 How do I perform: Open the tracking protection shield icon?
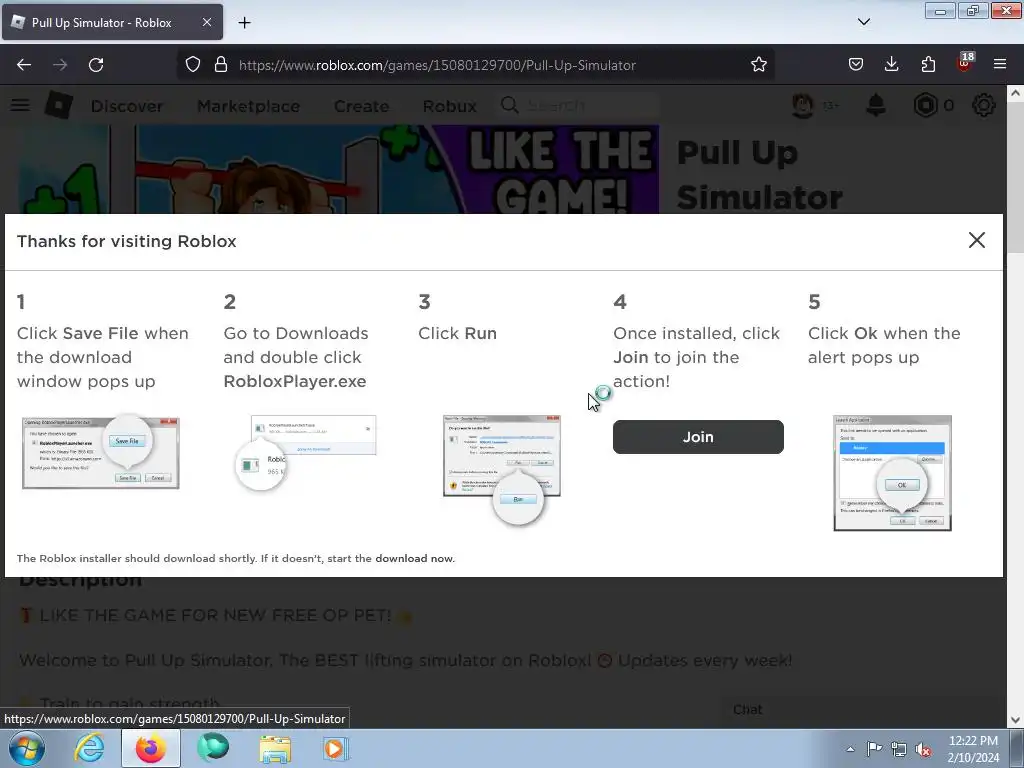193,65
